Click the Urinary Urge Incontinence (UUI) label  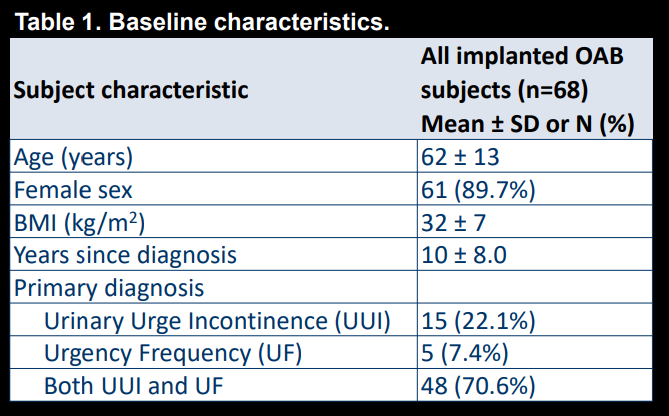(217, 321)
